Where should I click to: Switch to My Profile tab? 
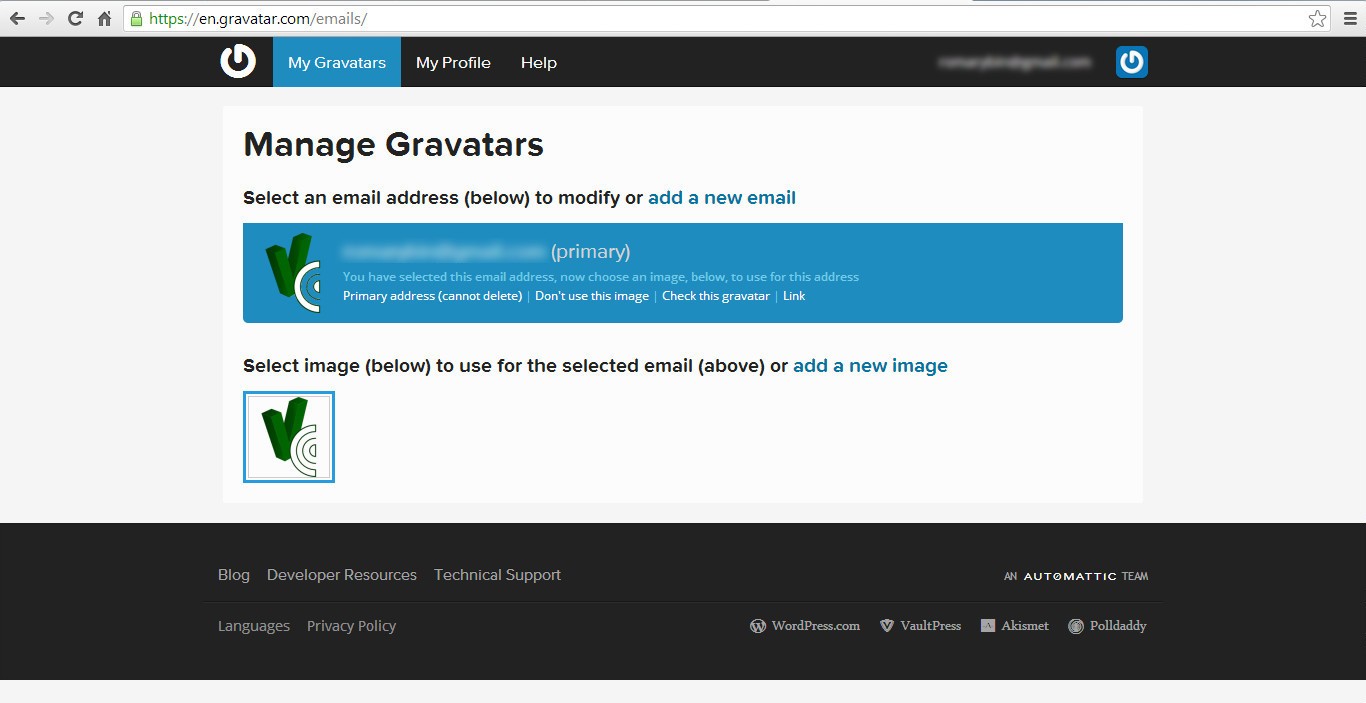pyautogui.click(x=453, y=62)
